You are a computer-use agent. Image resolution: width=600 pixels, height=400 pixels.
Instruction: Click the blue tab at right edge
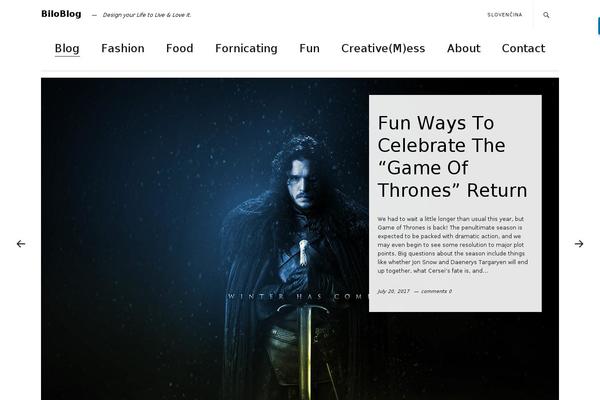coord(598,26)
